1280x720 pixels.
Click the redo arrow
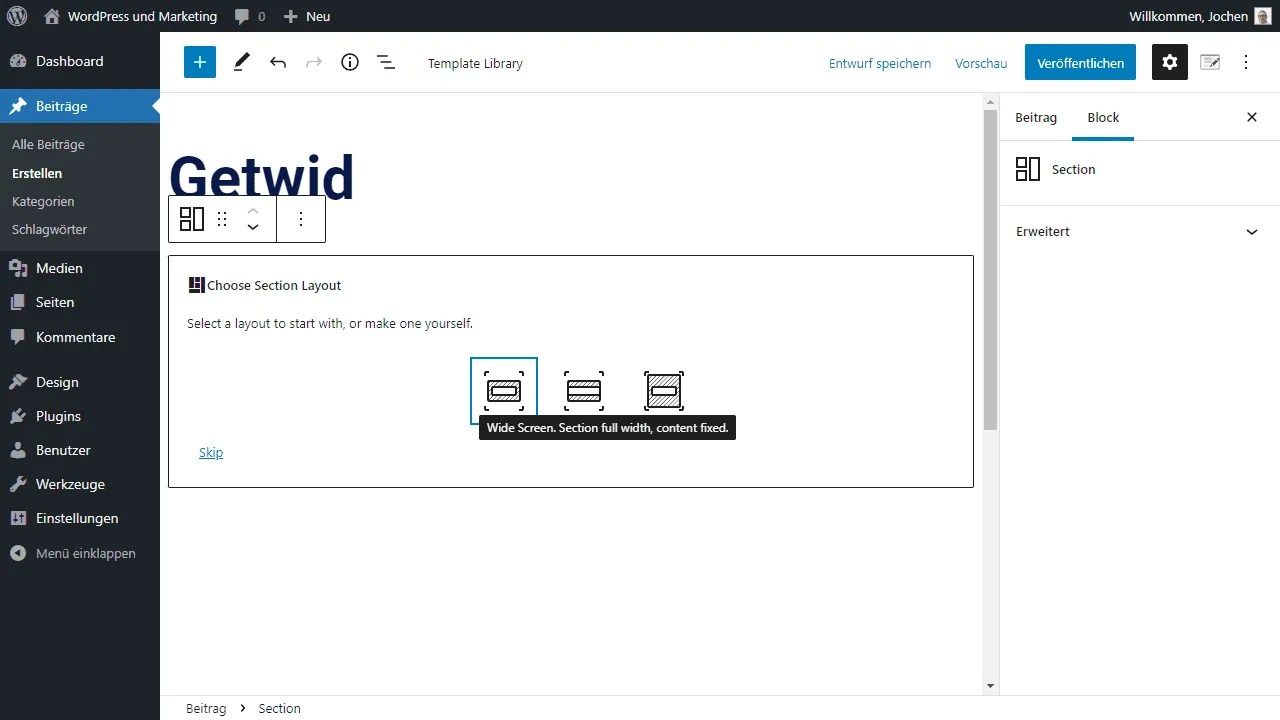[x=314, y=62]
